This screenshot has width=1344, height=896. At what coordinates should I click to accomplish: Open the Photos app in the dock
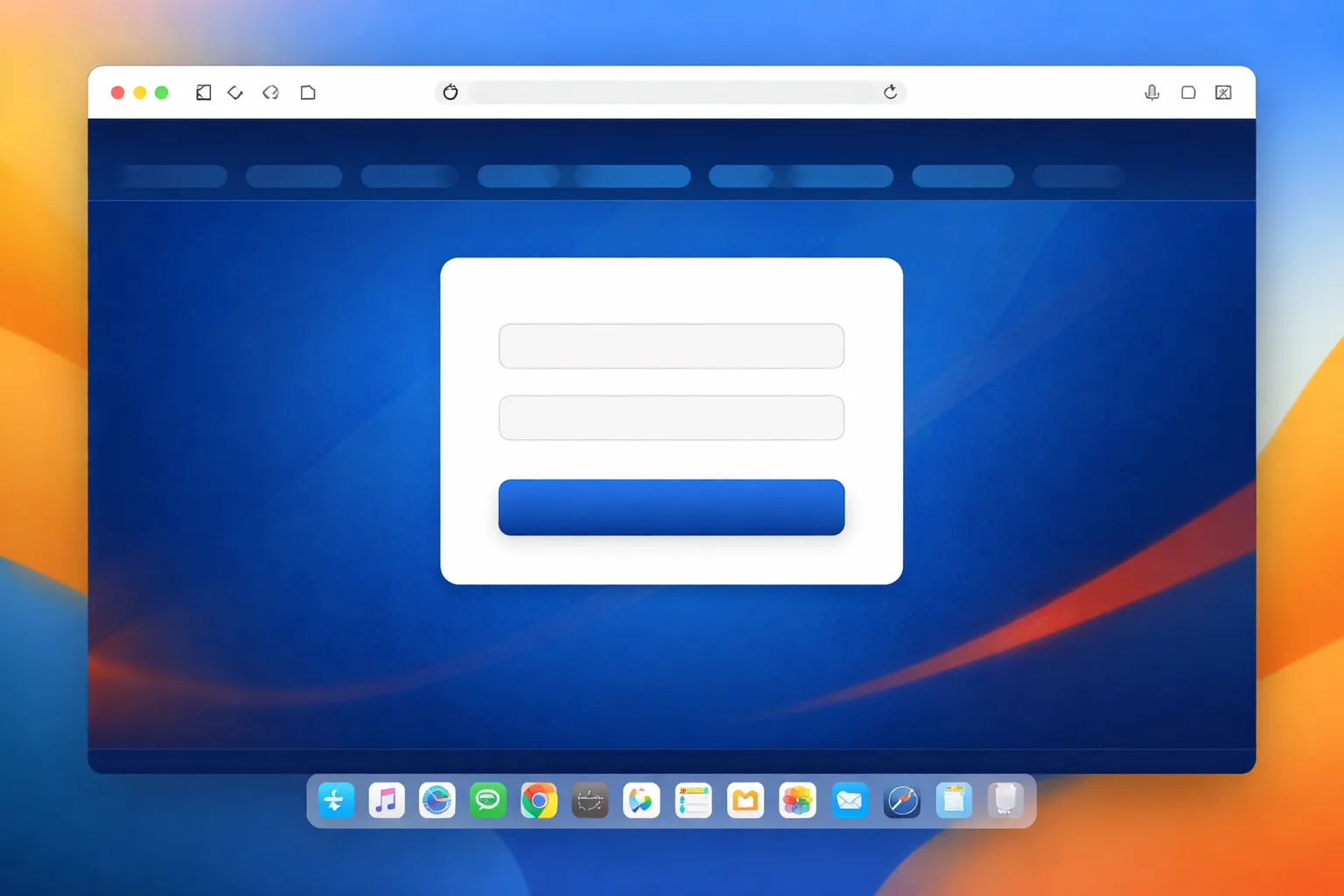(x=797, y=801)
